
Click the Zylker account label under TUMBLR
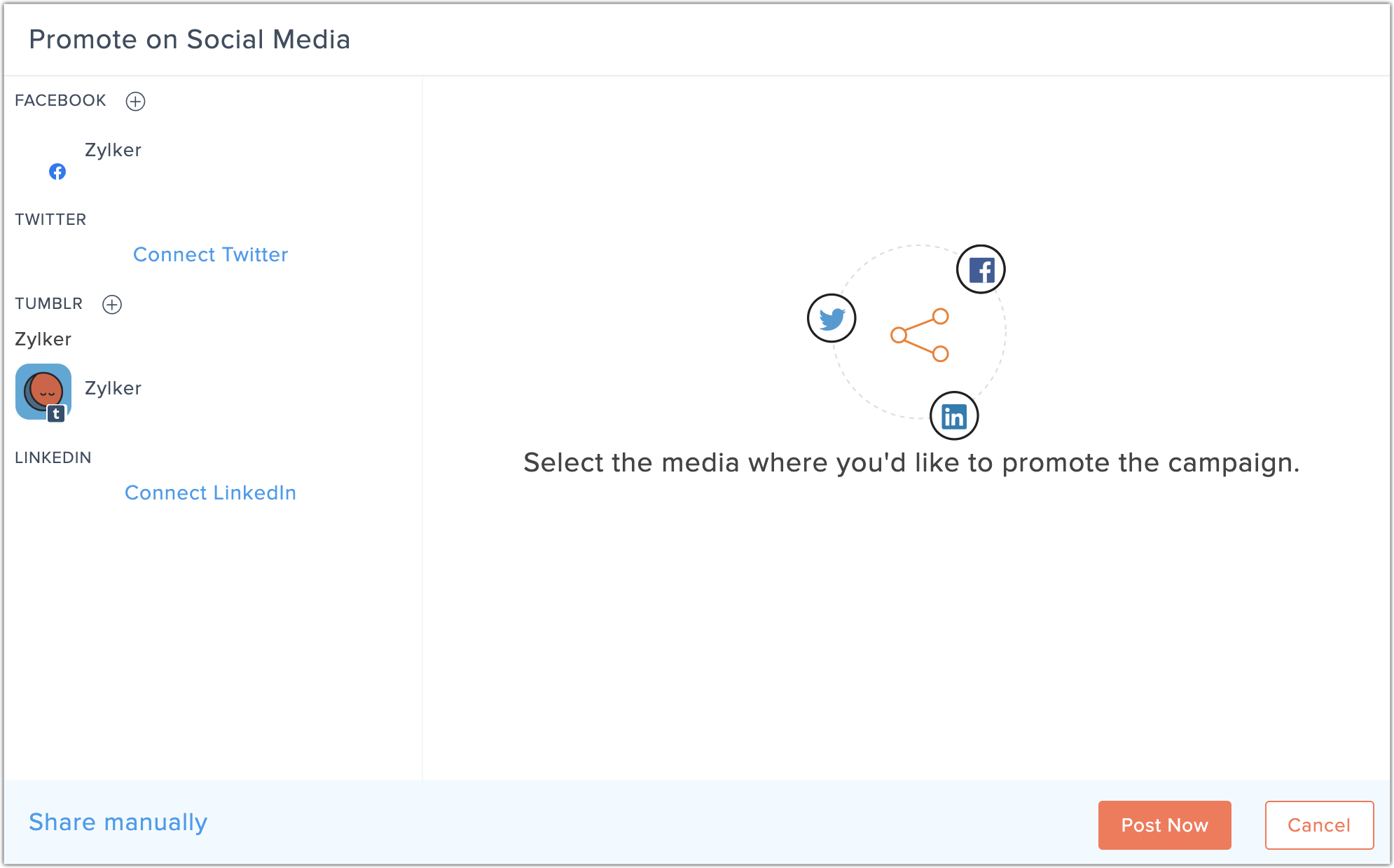click(43, 339)
